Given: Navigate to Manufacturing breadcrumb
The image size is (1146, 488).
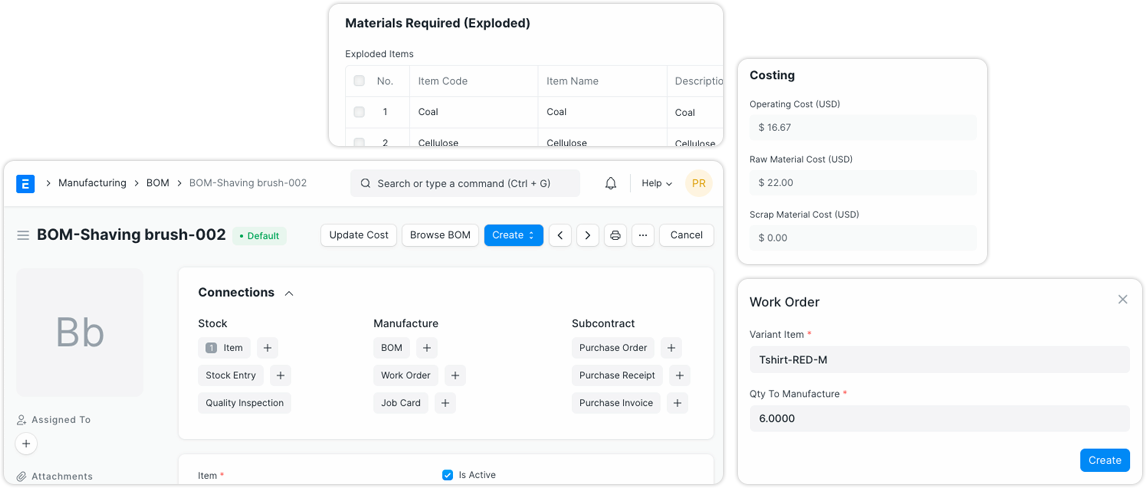Looking at the screenshot, I should 92,183.
